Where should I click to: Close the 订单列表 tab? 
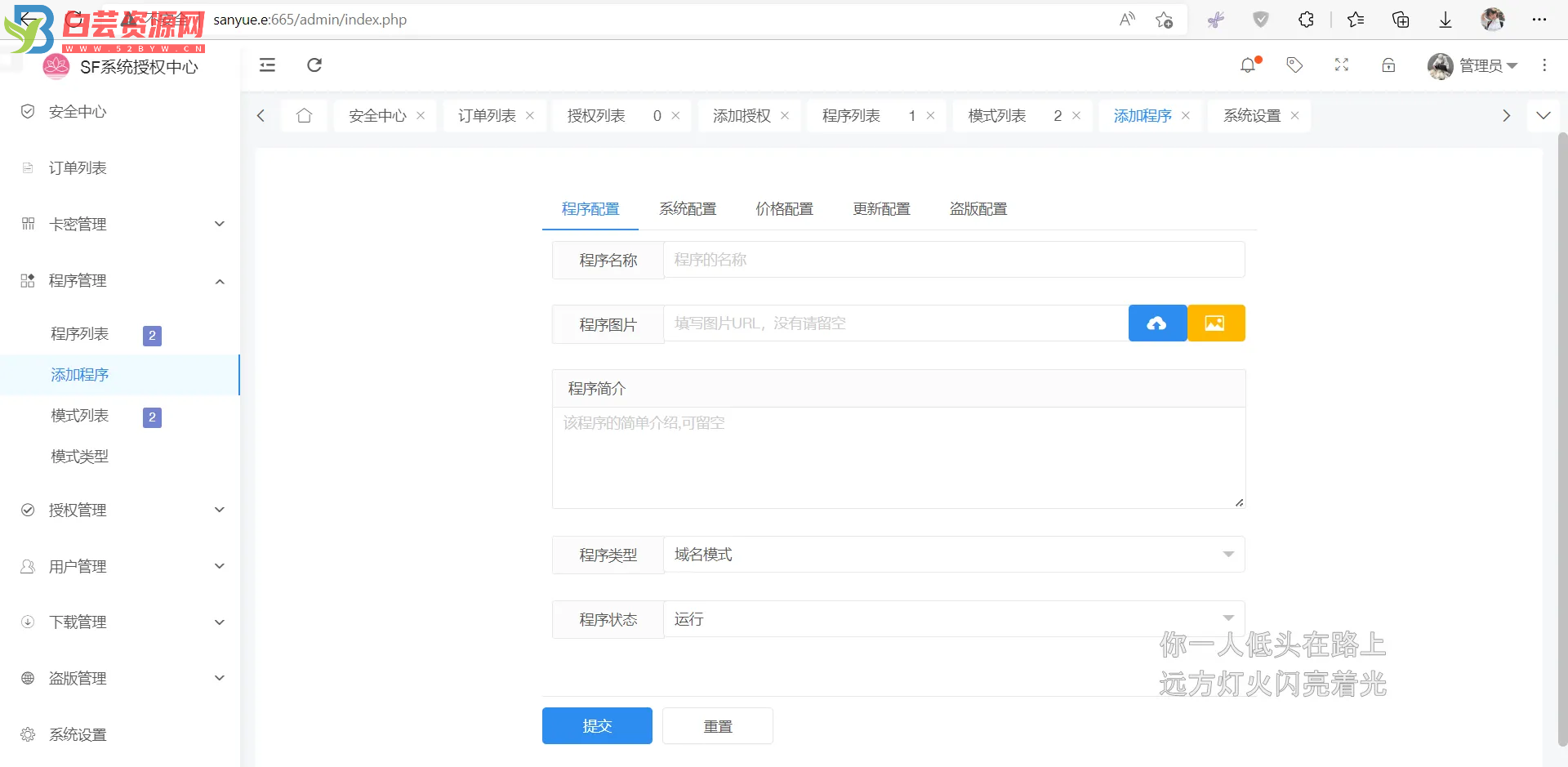530,116
